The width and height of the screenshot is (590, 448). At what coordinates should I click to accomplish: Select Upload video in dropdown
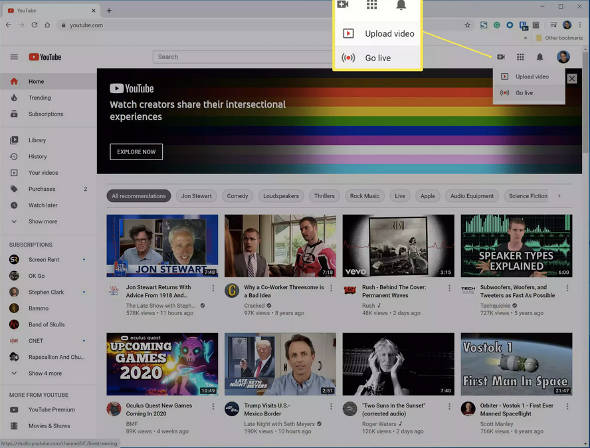(x=529, y=76)
